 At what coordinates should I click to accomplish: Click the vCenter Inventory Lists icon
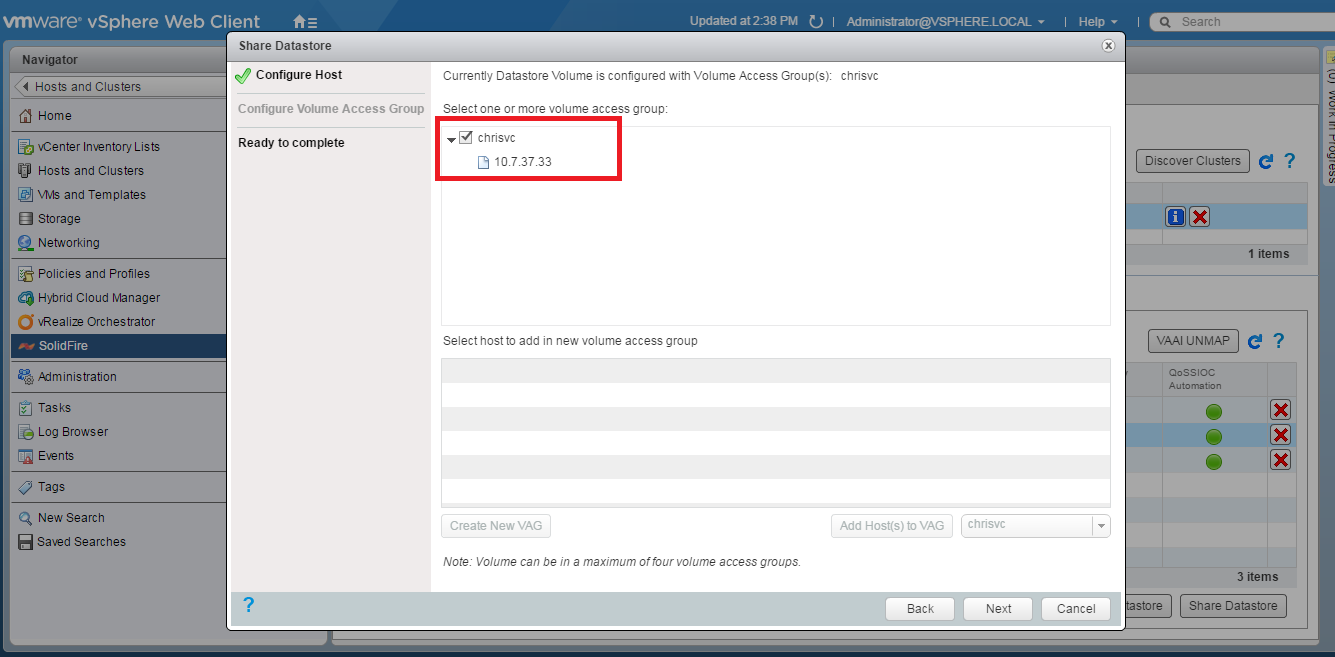pos(26,147)
